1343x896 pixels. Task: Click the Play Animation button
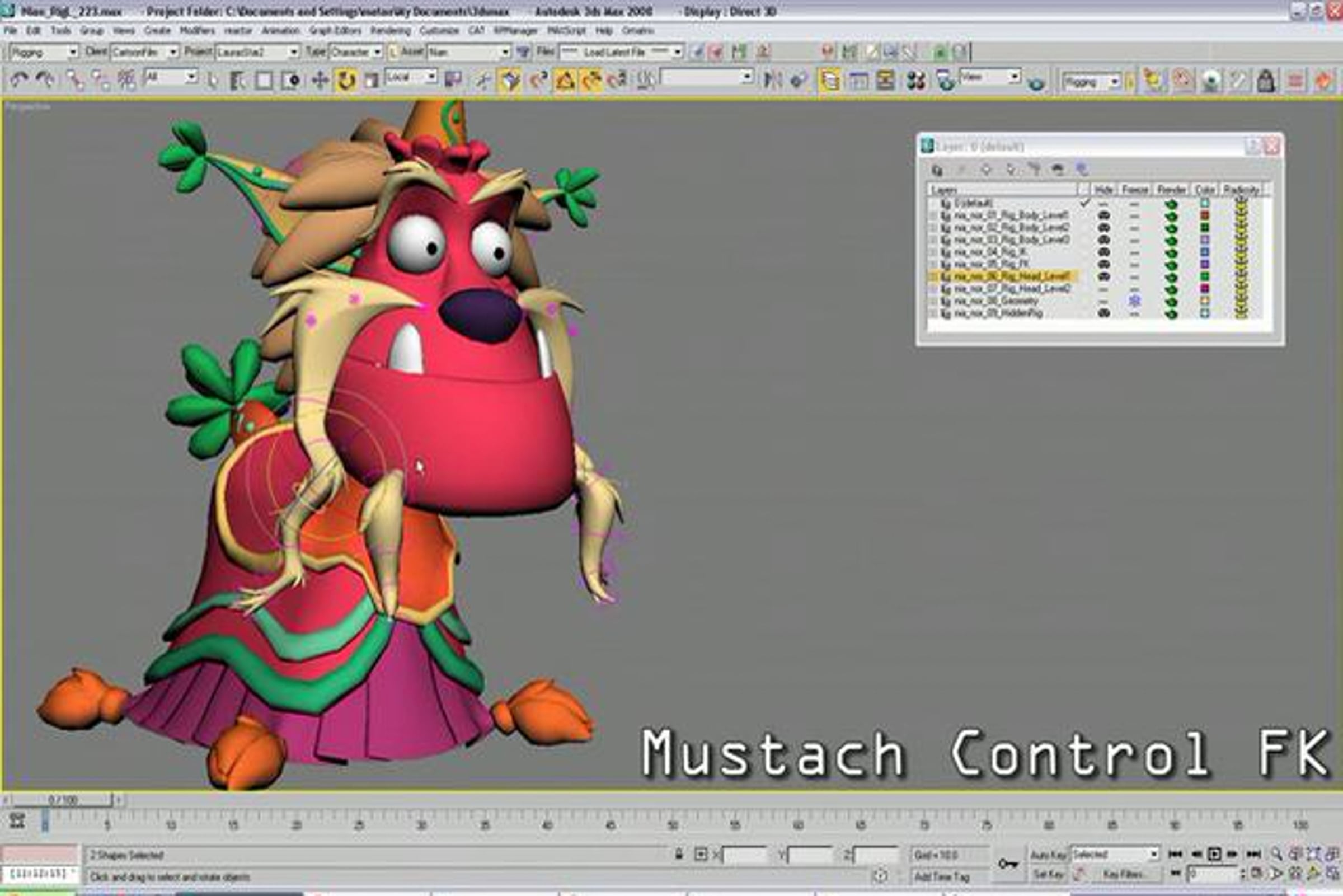pos(1214,854)
